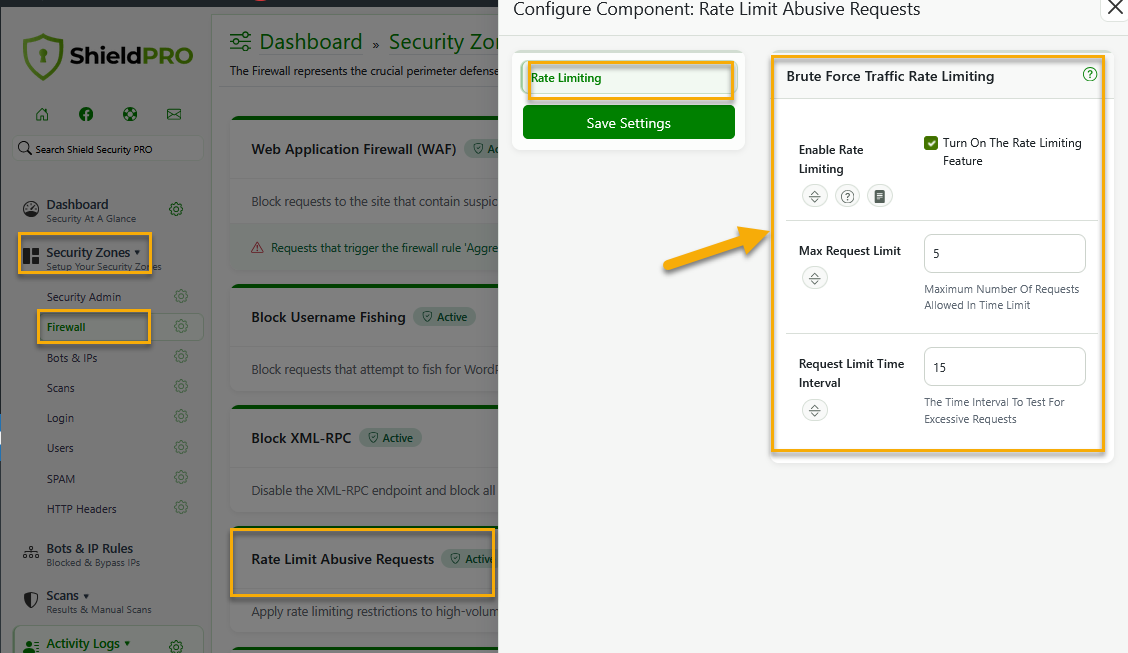Click Request Limit Time Interval arrows icon
1128x653 pixels.
(x=814, y=411)
